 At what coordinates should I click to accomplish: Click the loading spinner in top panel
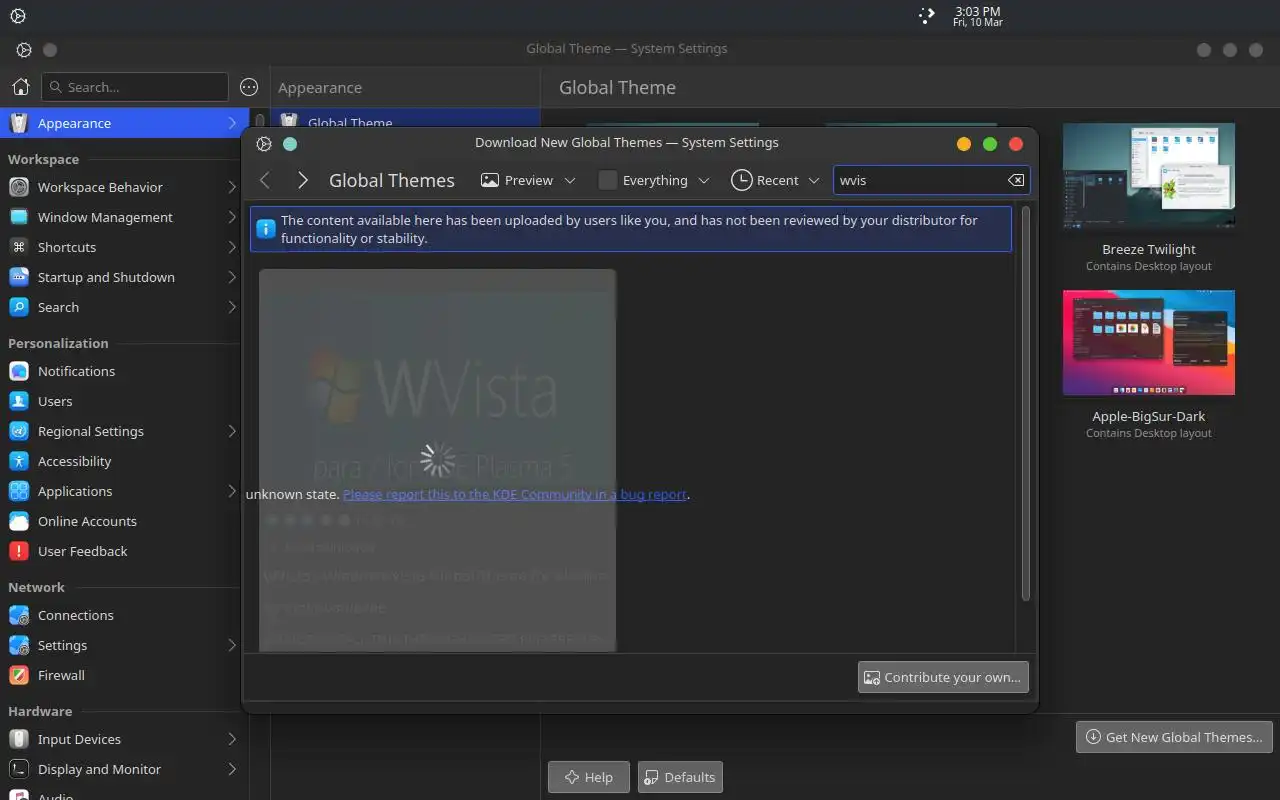927,16
